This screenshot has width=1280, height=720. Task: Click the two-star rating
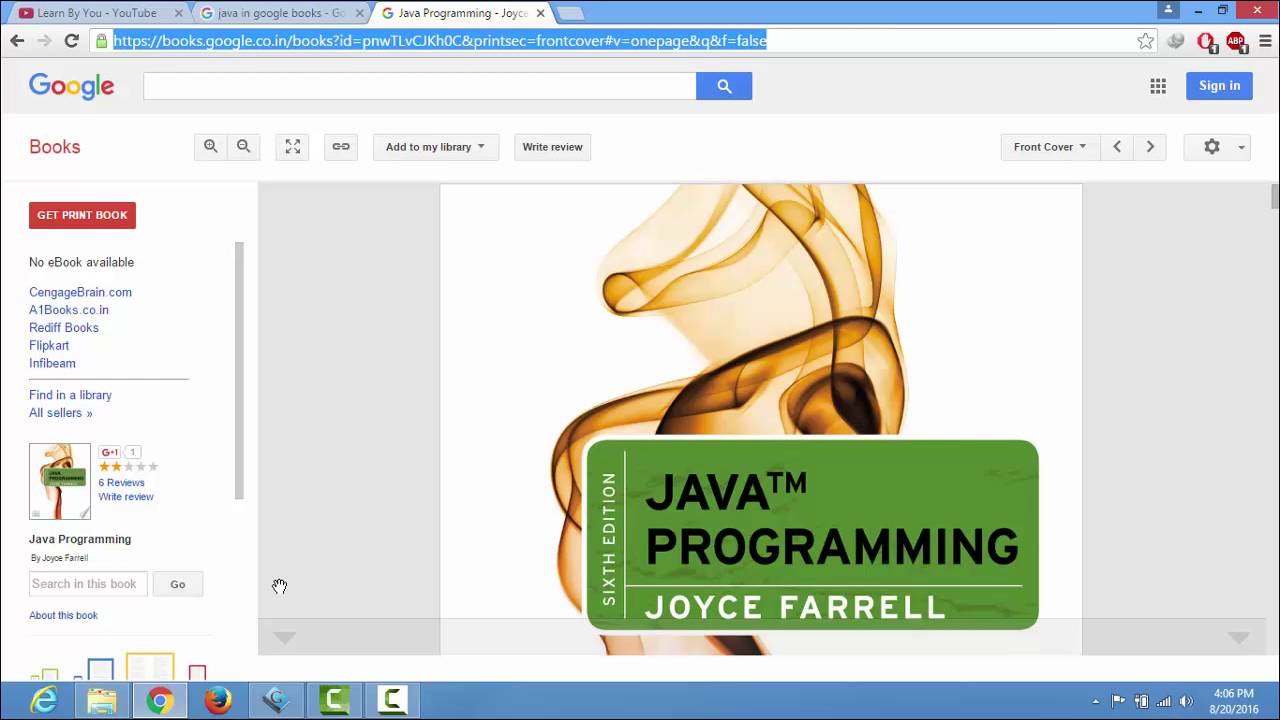click(128, 467)
